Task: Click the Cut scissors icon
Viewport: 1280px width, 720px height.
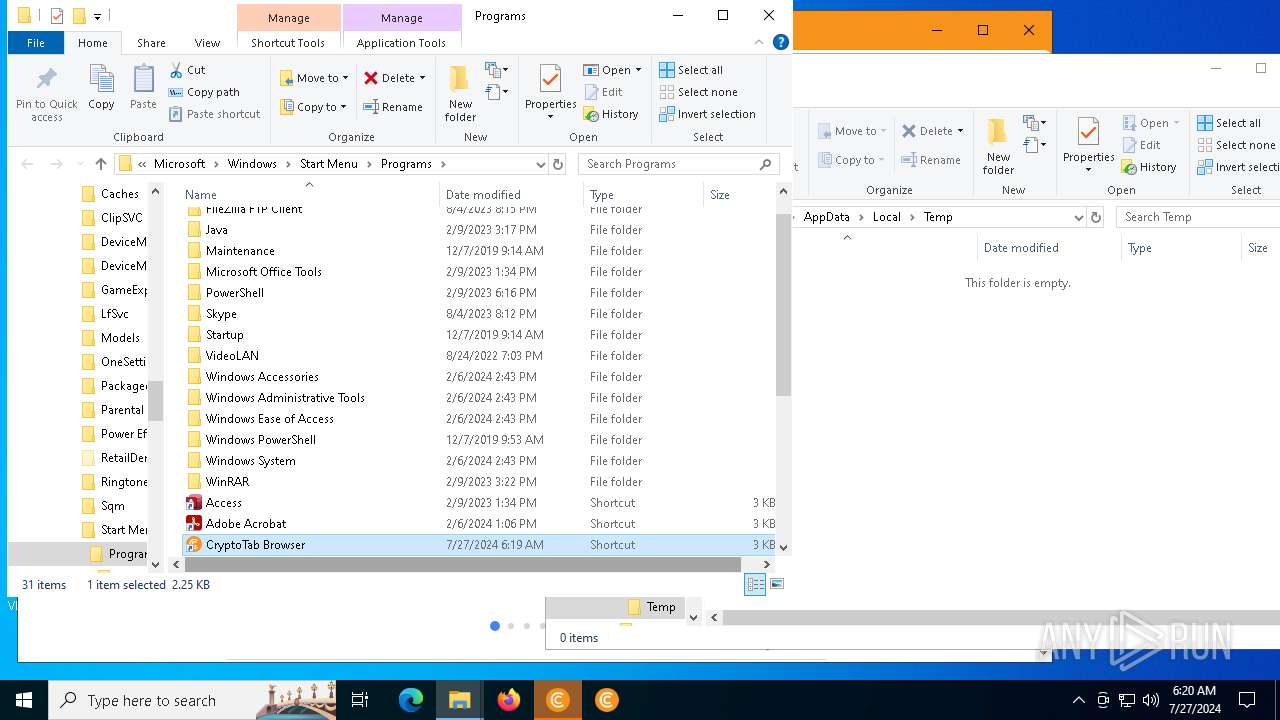Action: coord(176,70)
